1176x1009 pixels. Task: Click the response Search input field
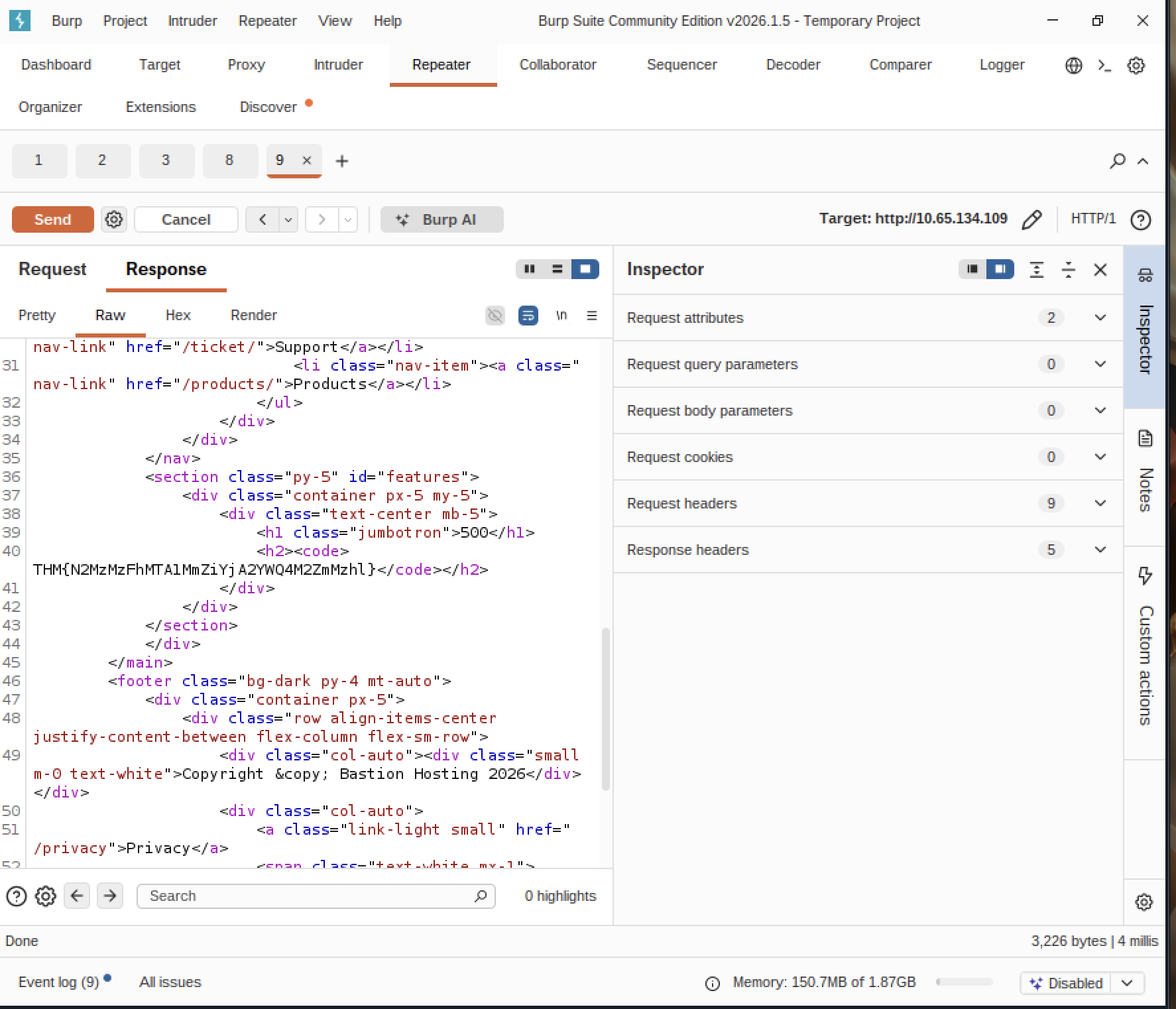point(316,896)
